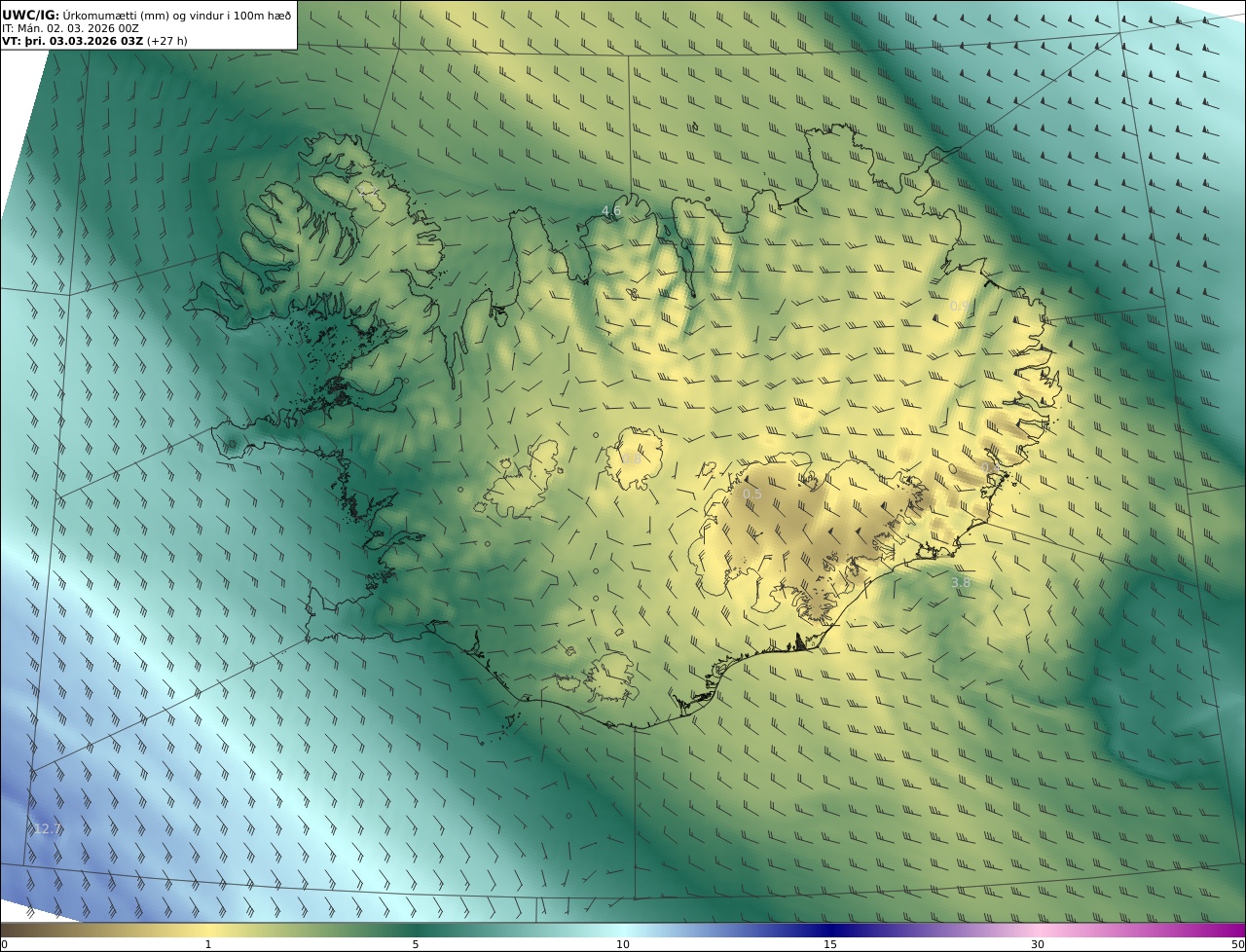Click the "5" tick label on the colour scale

coord(416,944)
